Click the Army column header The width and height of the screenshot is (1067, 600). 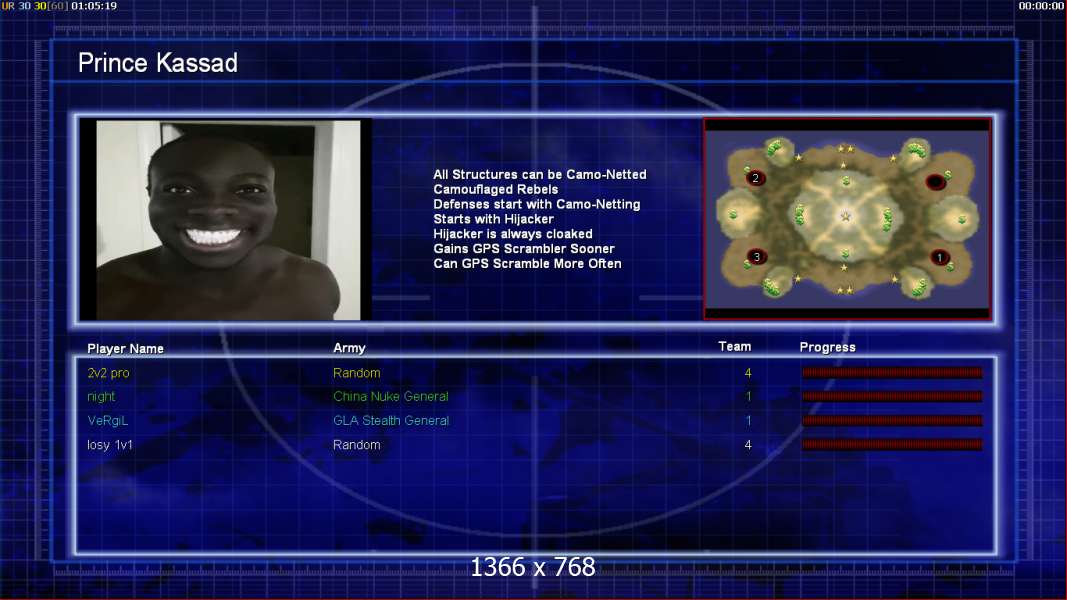349,348
